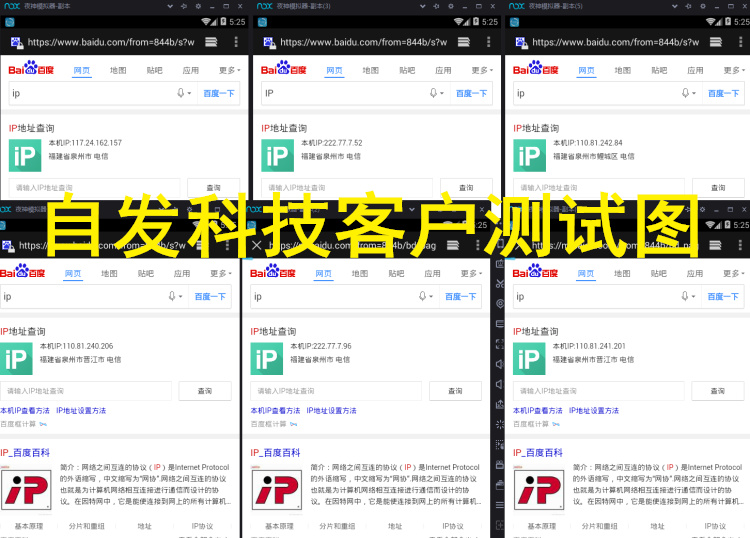Screen dimensions: 750x538
Task: Click volume up icon in Nox sidebar
Action: [500, 364]
